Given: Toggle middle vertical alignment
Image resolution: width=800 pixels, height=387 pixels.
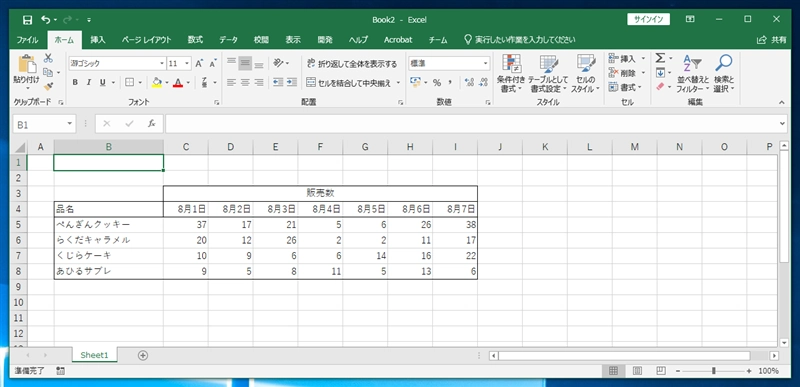Looking at the screenshot, I should [x=245, y=63].
